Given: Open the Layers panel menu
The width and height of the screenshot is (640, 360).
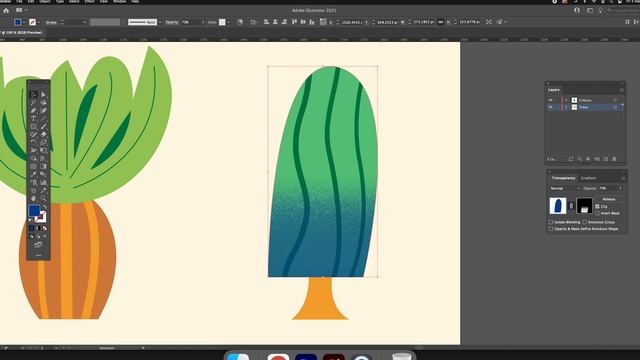Looking at the screenshot, I should click(x=622, y=90).
